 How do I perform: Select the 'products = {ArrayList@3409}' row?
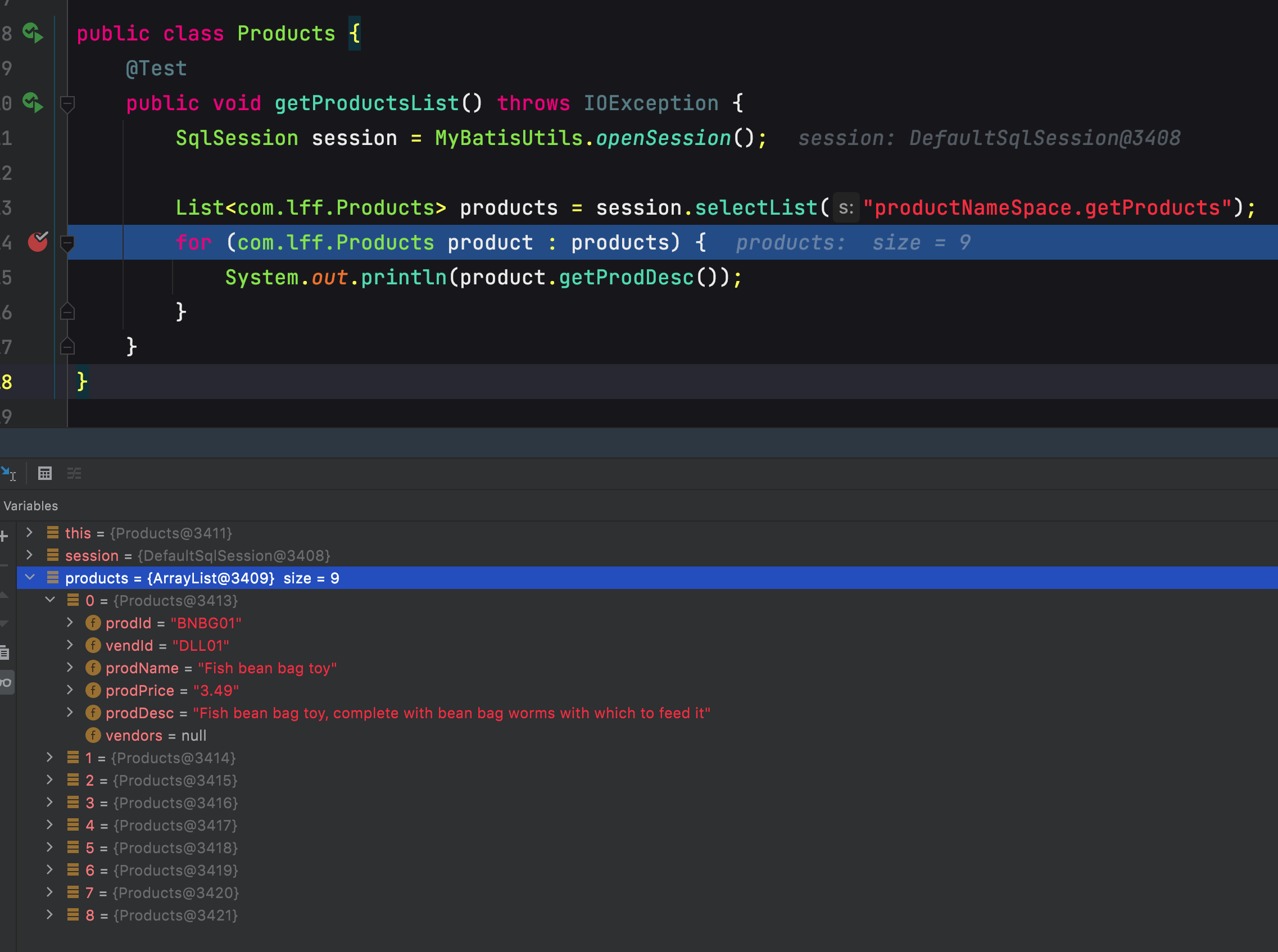pyautogui.click(x=647, y=578)
